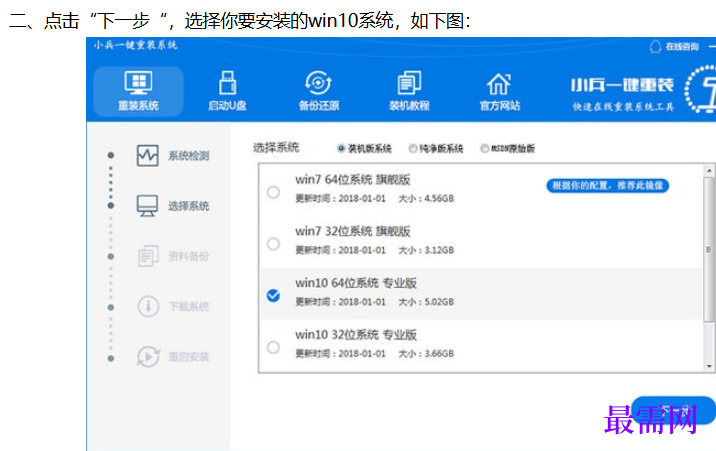The height and width of the screenshot is (451, 716).
Task: Click the win10 64位系统 专业版 title
Action: click(356, 283)
